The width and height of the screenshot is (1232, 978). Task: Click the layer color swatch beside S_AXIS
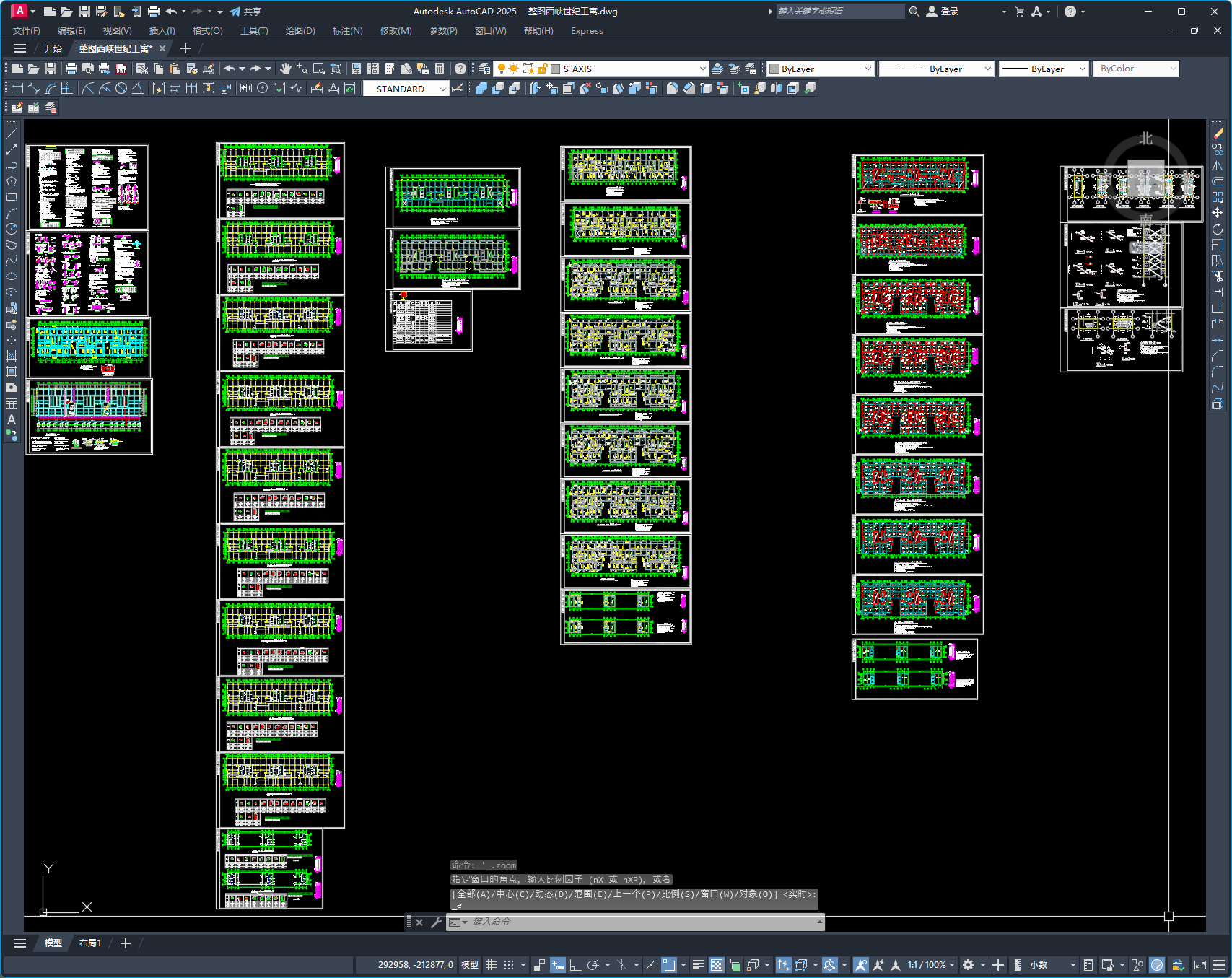click(556, 69)
